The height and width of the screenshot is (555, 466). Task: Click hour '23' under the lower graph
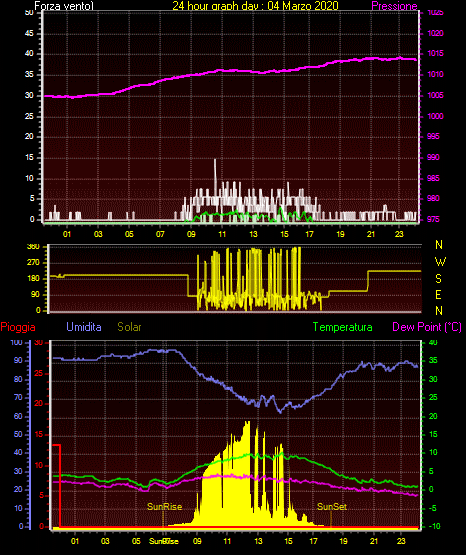401,541
